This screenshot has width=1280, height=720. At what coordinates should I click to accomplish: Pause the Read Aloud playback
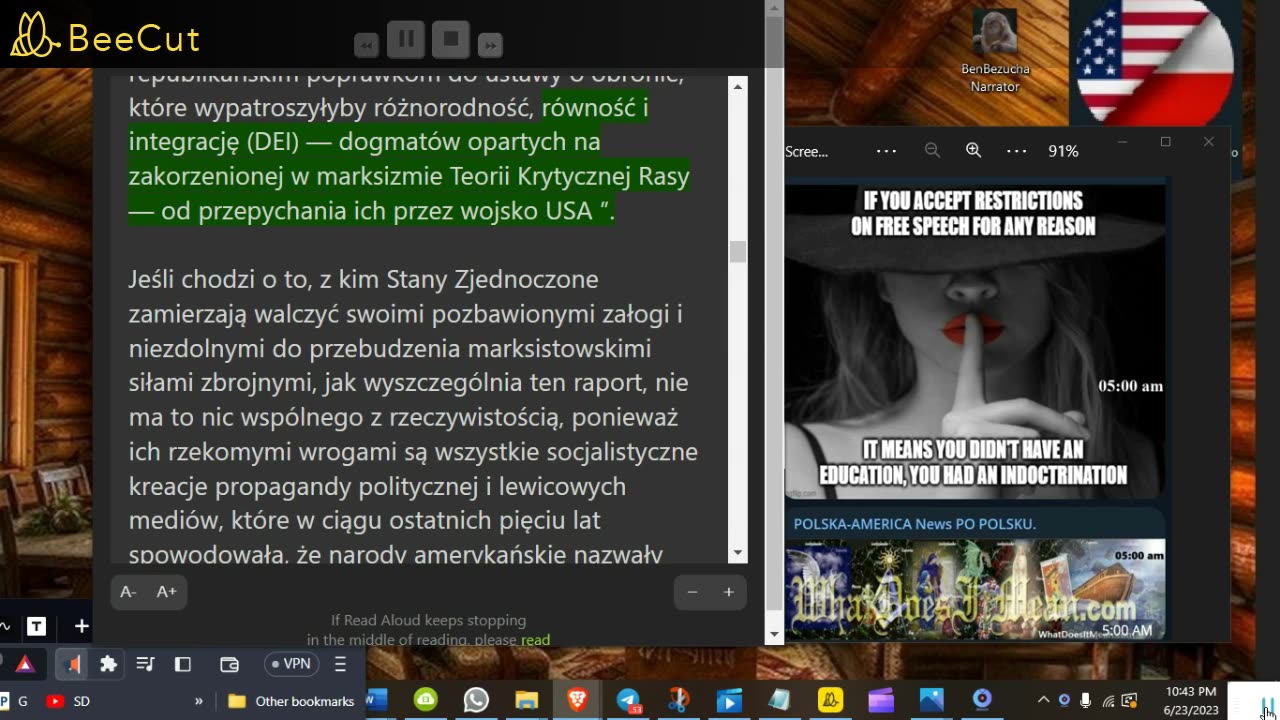point(406,40)
